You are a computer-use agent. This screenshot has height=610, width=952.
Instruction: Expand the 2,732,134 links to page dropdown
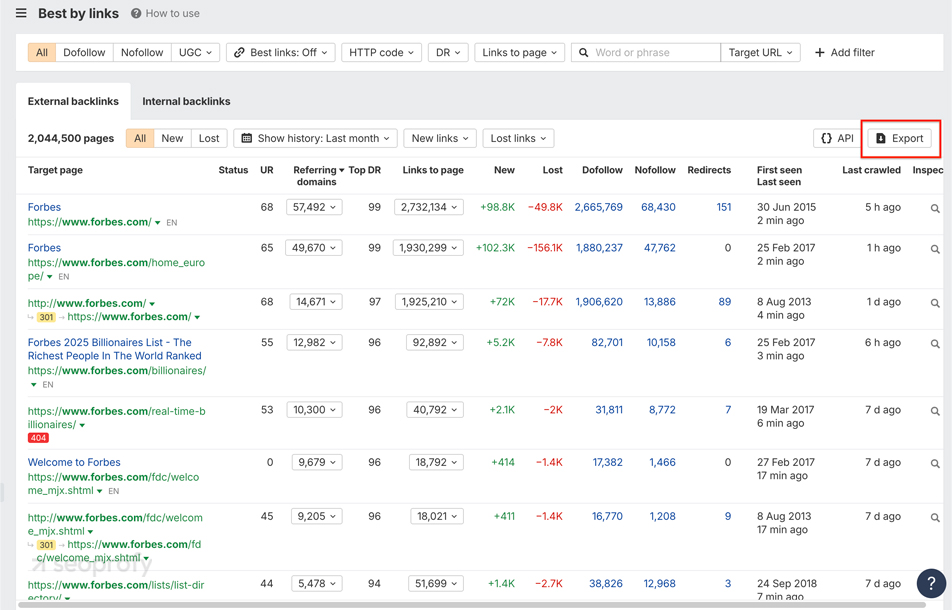click(x=429, y=207)
